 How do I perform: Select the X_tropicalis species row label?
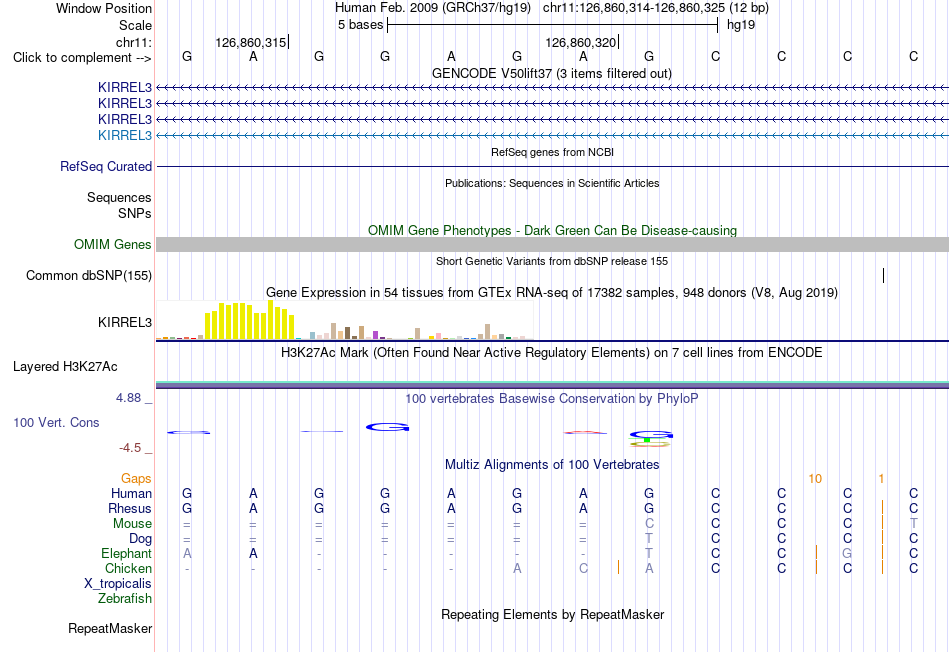[118, 584]
